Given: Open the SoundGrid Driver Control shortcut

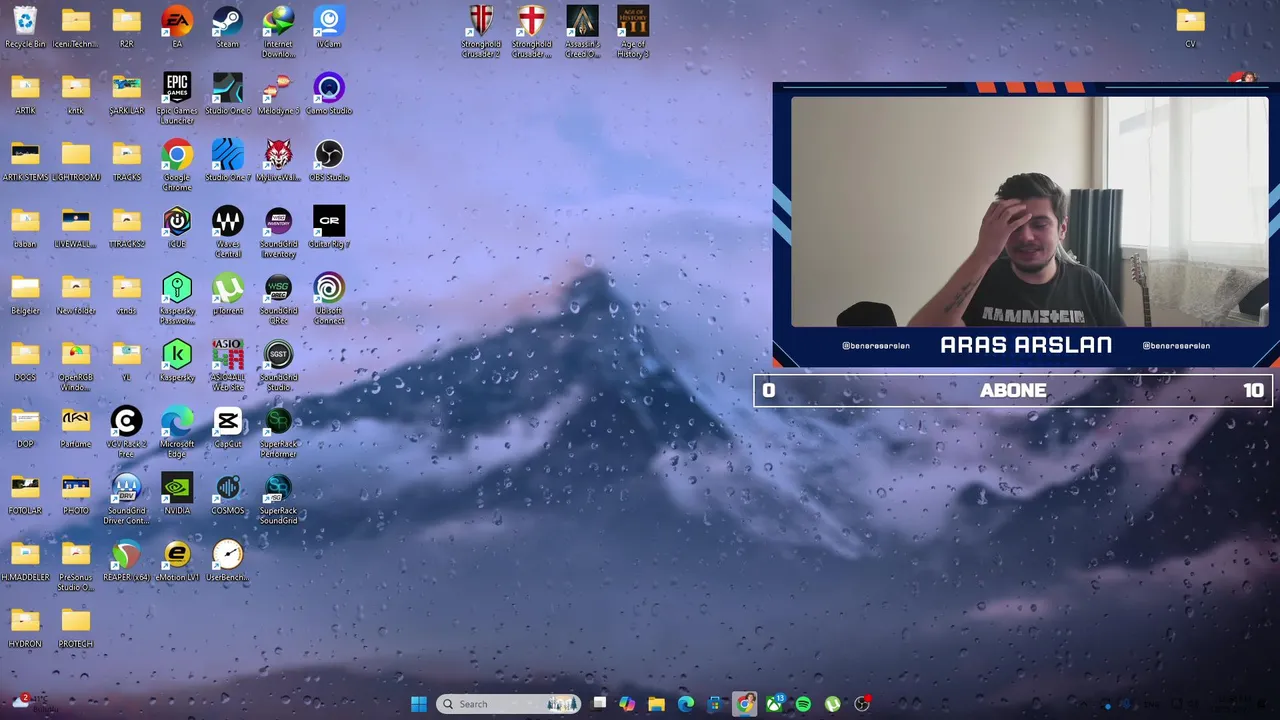Looking at the screenshot, I should (x=126, y=498).
